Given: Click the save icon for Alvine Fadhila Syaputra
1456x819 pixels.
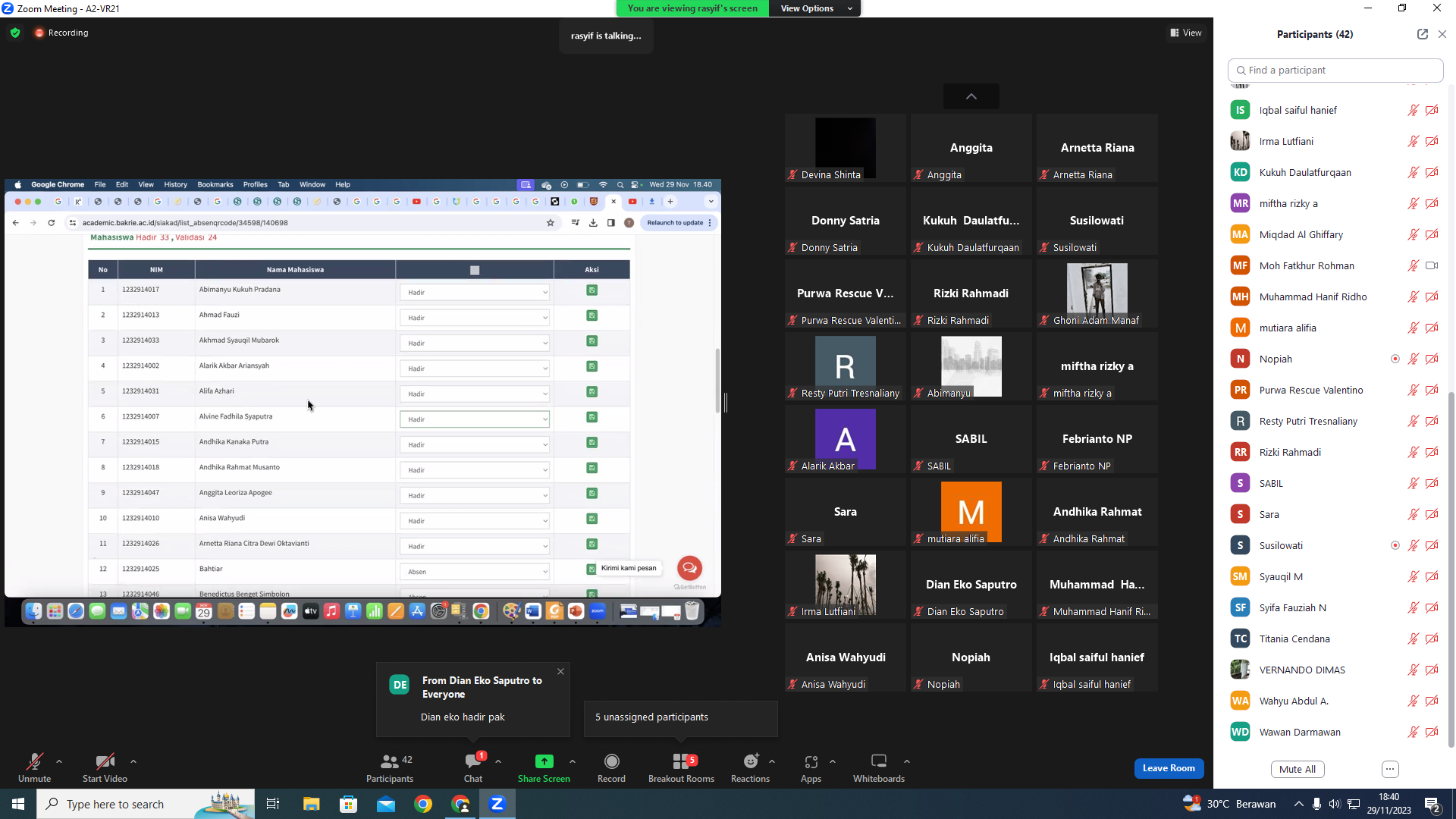Looking at the screenshot, I should [x=591, y=417].
